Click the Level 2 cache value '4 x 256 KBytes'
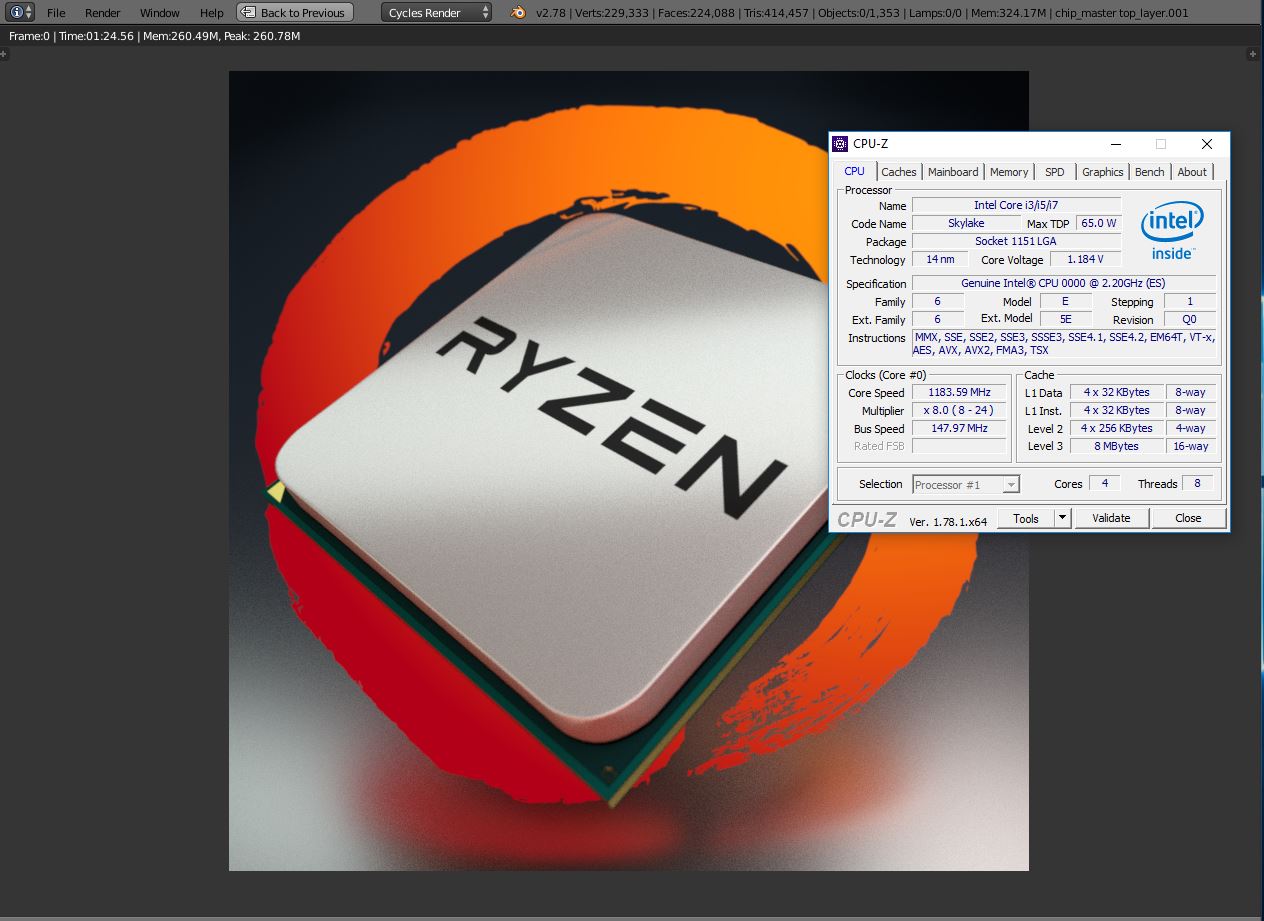 tap(1117, 428)
